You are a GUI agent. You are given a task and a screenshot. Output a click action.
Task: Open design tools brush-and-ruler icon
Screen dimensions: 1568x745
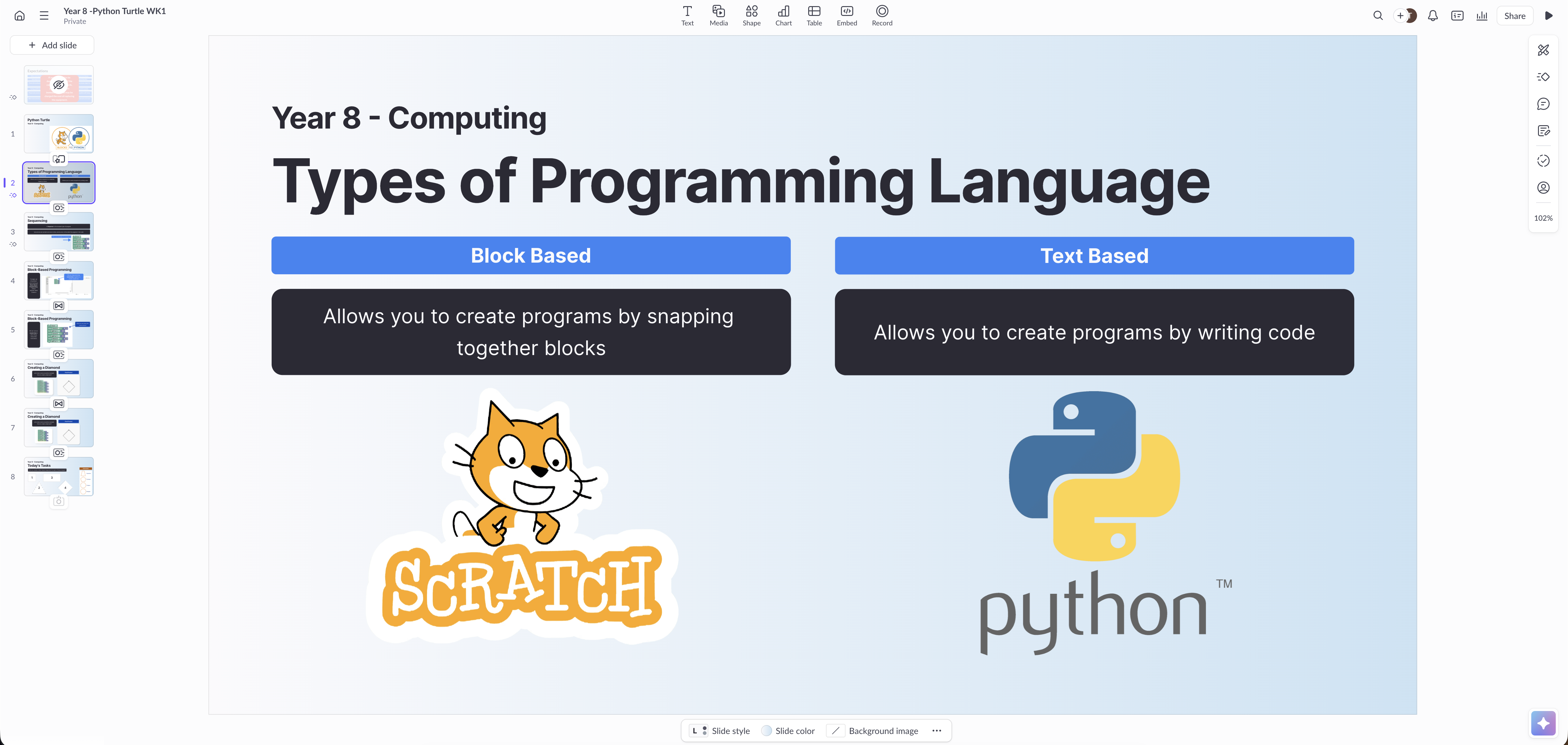click(x=1543, y=50)
